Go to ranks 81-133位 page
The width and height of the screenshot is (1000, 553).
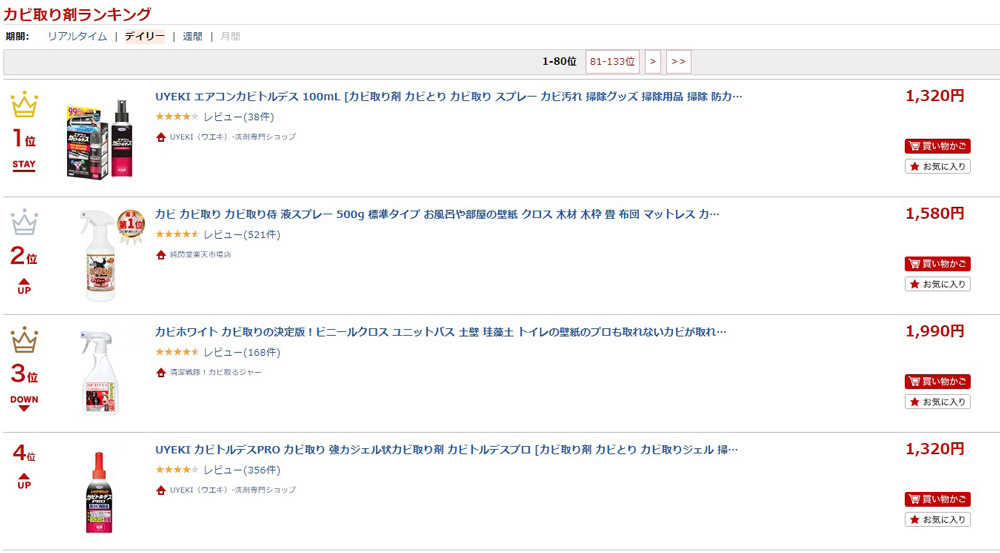[612, 62]
